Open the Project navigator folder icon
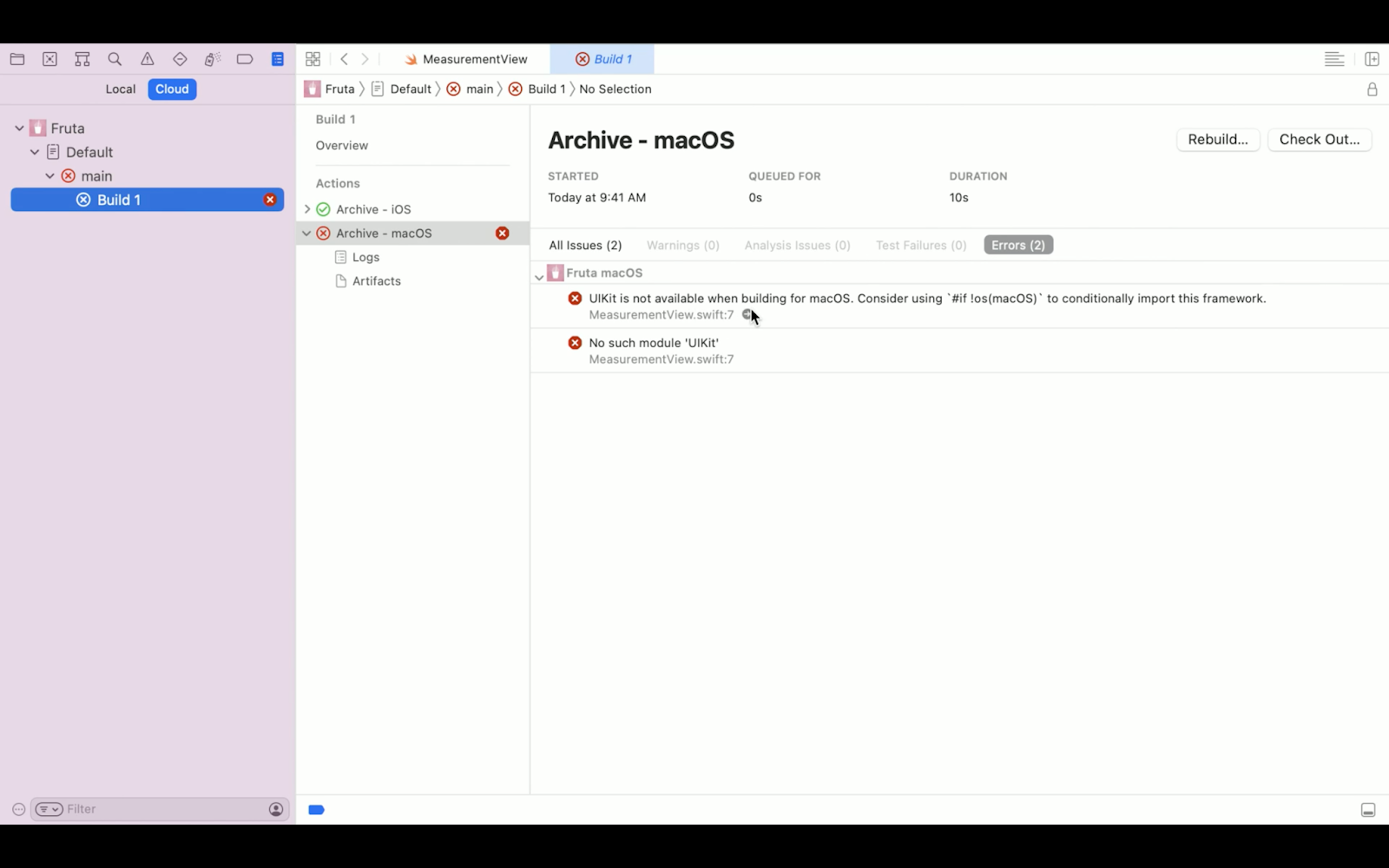 click(17, 59)
